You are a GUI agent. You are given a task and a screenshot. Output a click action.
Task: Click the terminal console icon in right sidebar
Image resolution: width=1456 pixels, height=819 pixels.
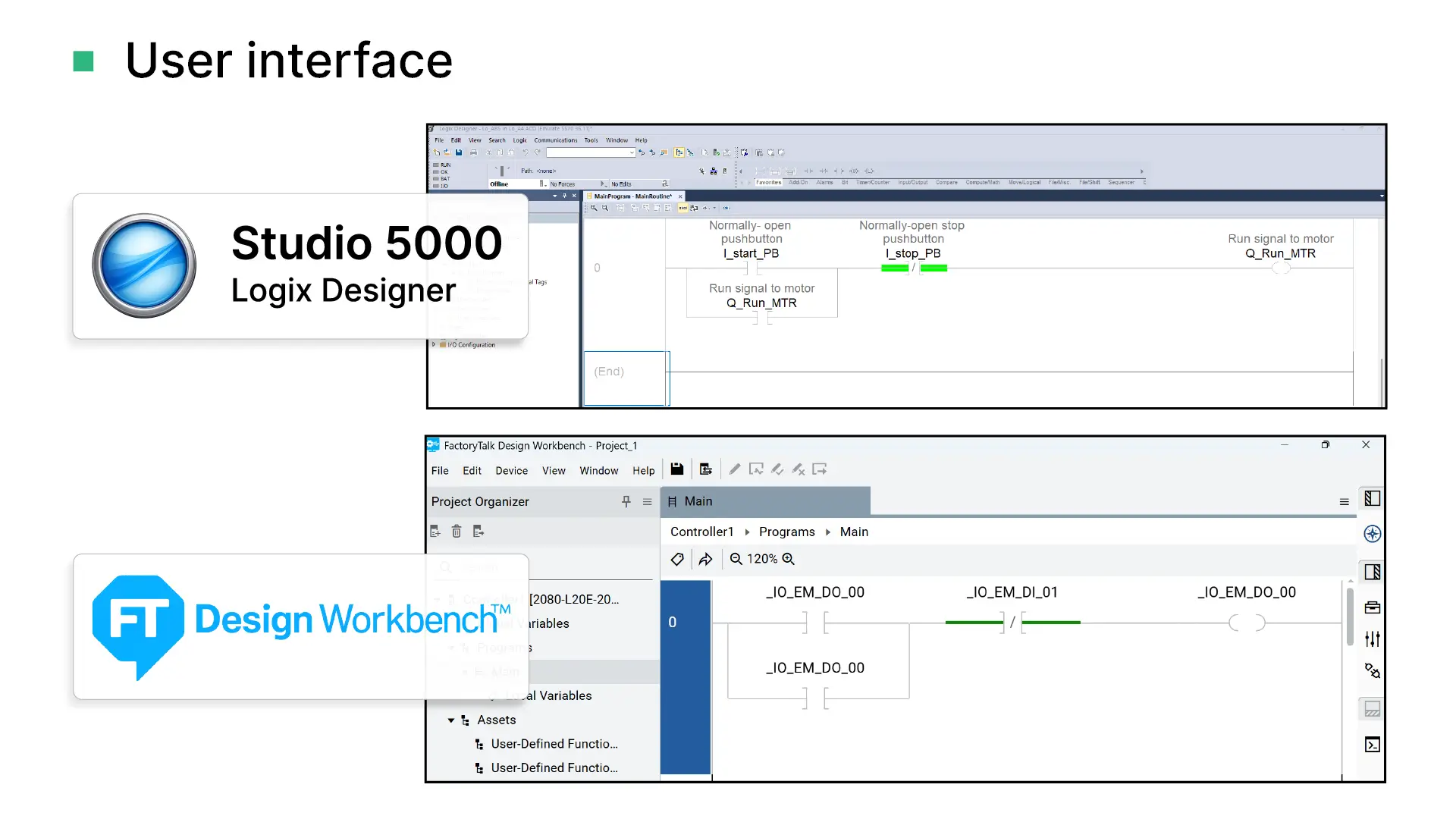[x=1373, y=745]
